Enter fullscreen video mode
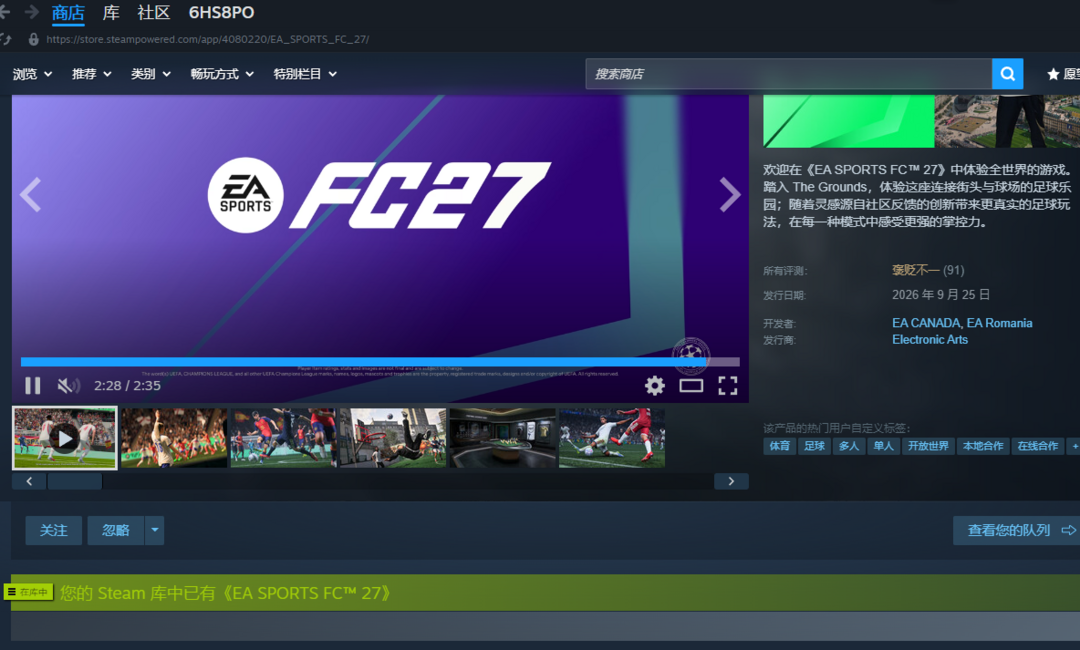This screenshot has width=1080, height=650. coord(727,386)
